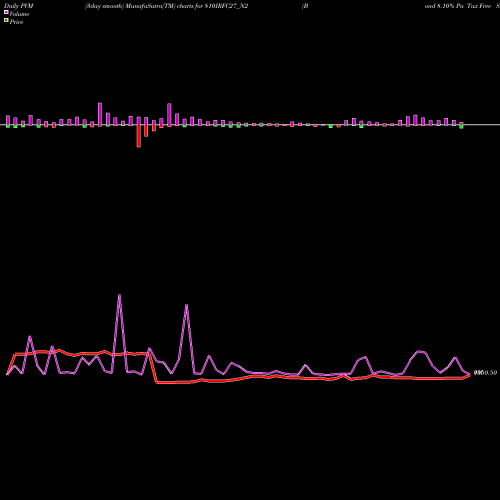Click the Price legend color swatch

point(6,20)
